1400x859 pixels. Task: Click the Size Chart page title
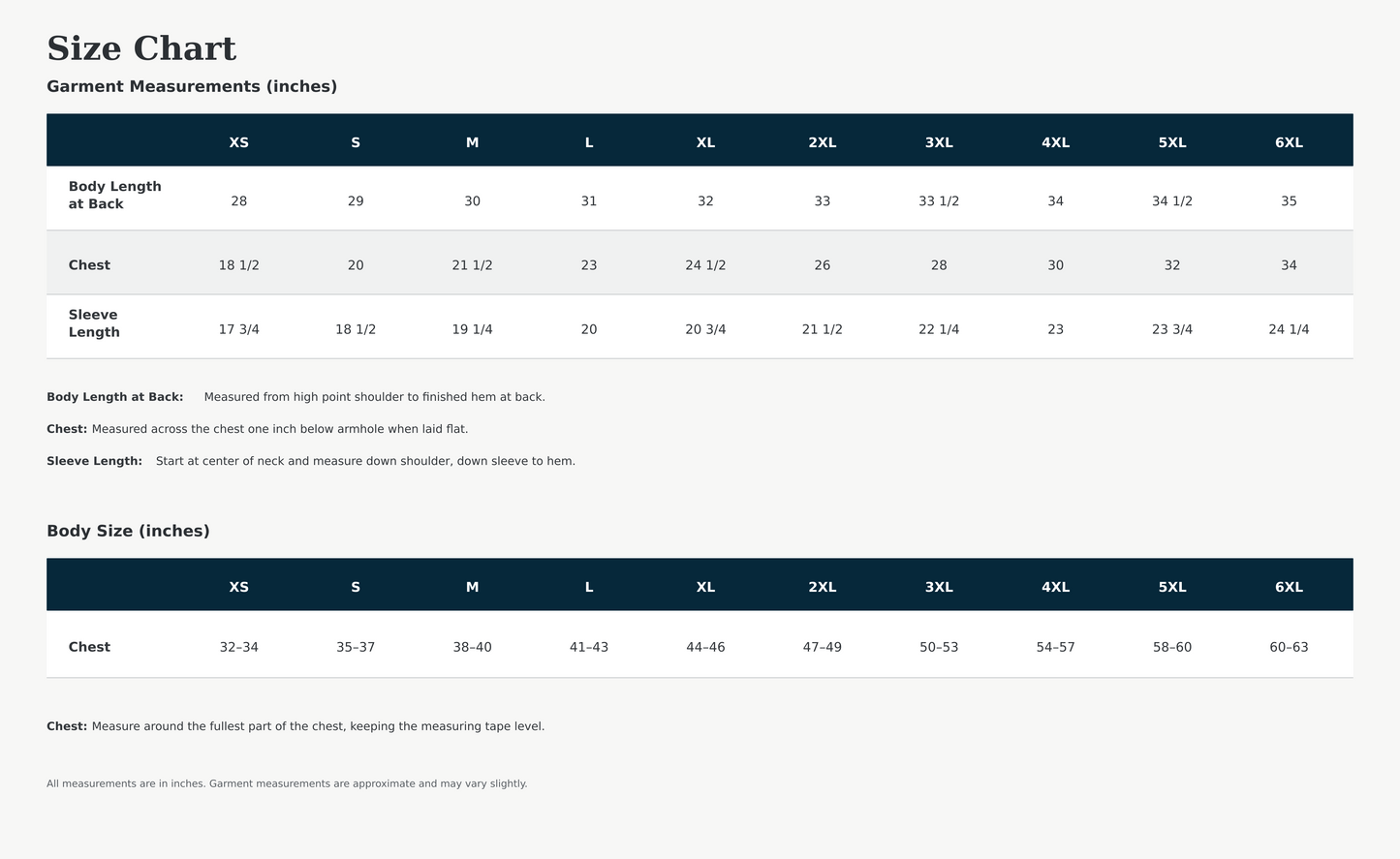click(x=141, y=48)
